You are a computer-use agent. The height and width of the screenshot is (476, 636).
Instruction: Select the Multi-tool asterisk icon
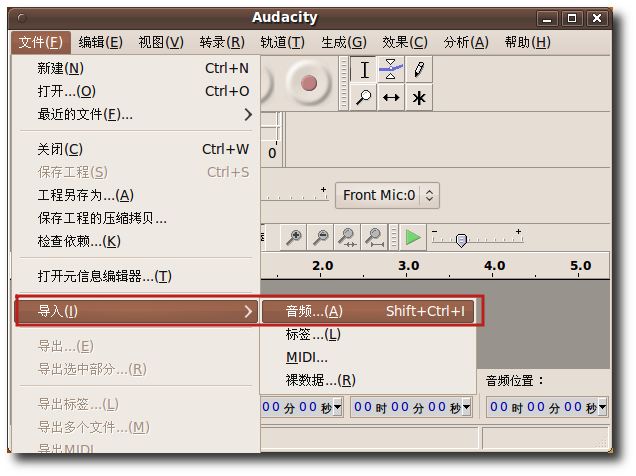pos(419,97)
